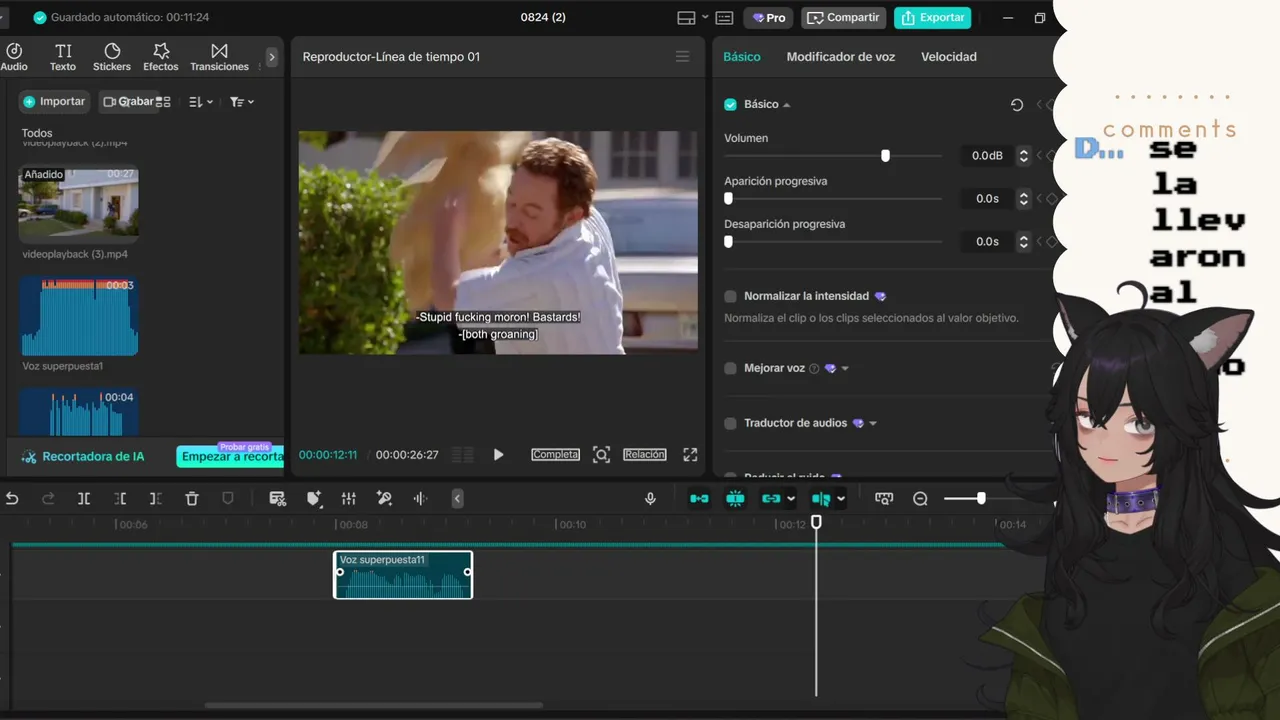Switch to the Básico tab

tap(742, 57)
